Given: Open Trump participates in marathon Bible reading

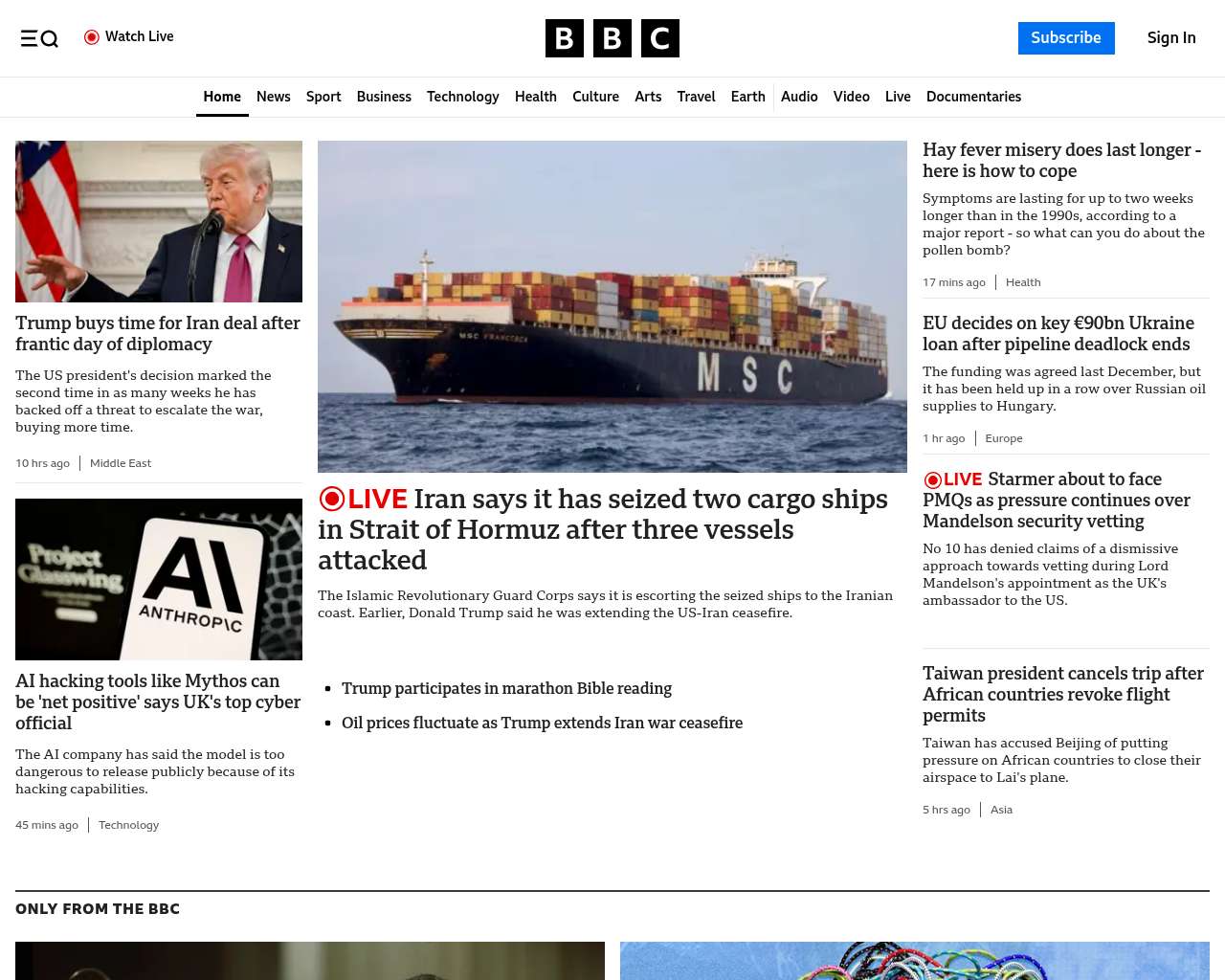Looking at the screenshot, I should pyautogui.click(x=506, y=688).
